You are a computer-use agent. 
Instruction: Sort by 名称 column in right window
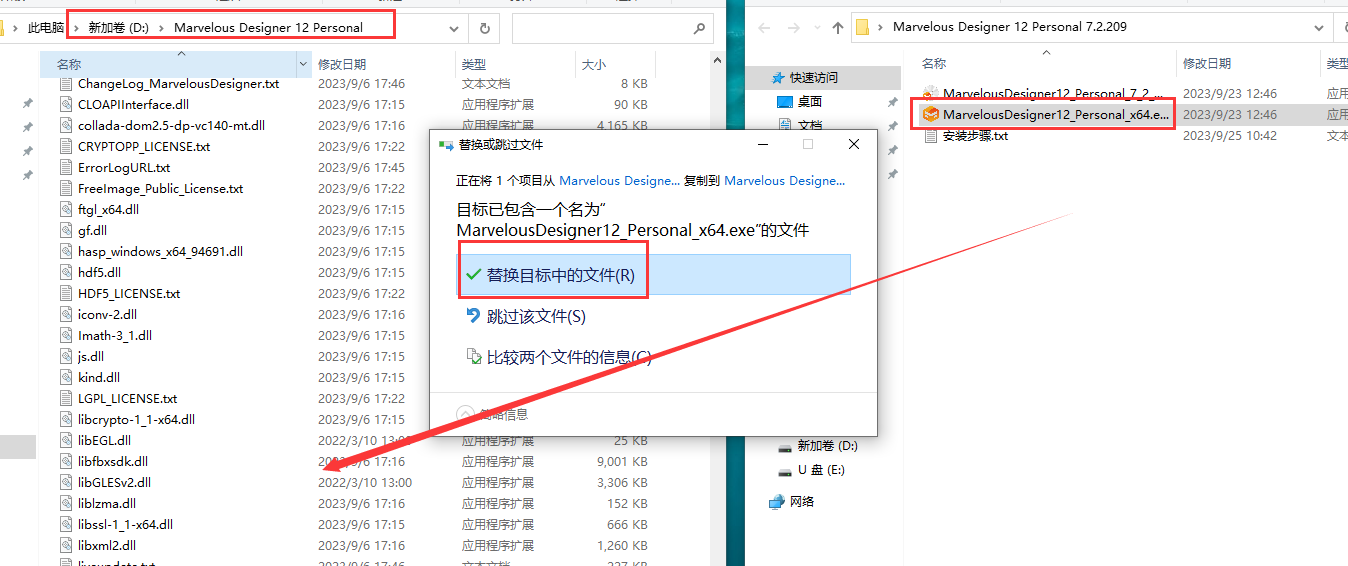pos(934,63)
